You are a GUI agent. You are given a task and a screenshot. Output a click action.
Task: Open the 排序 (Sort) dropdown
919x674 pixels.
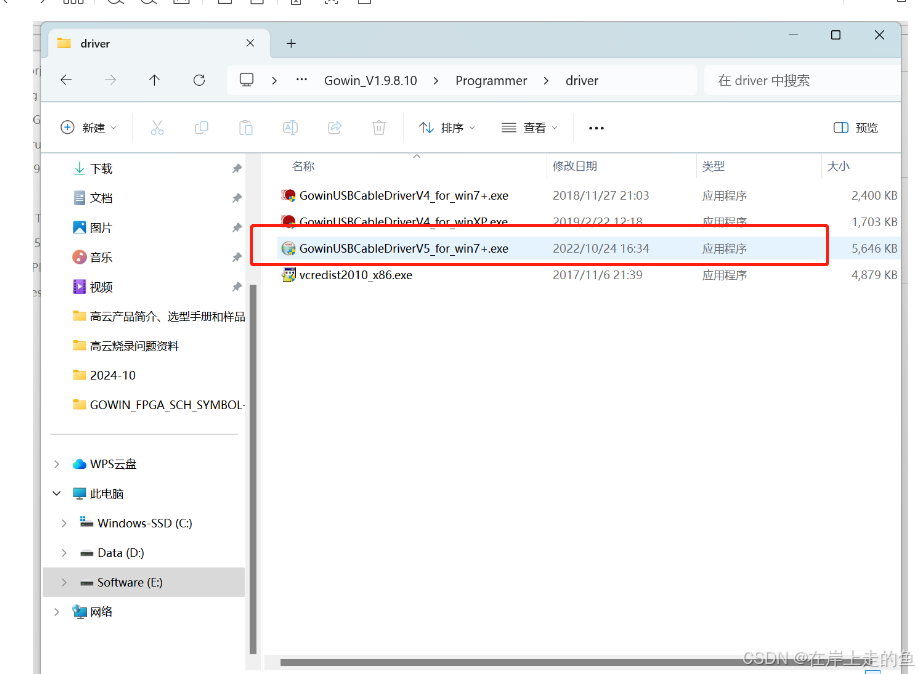click(447, 128)
